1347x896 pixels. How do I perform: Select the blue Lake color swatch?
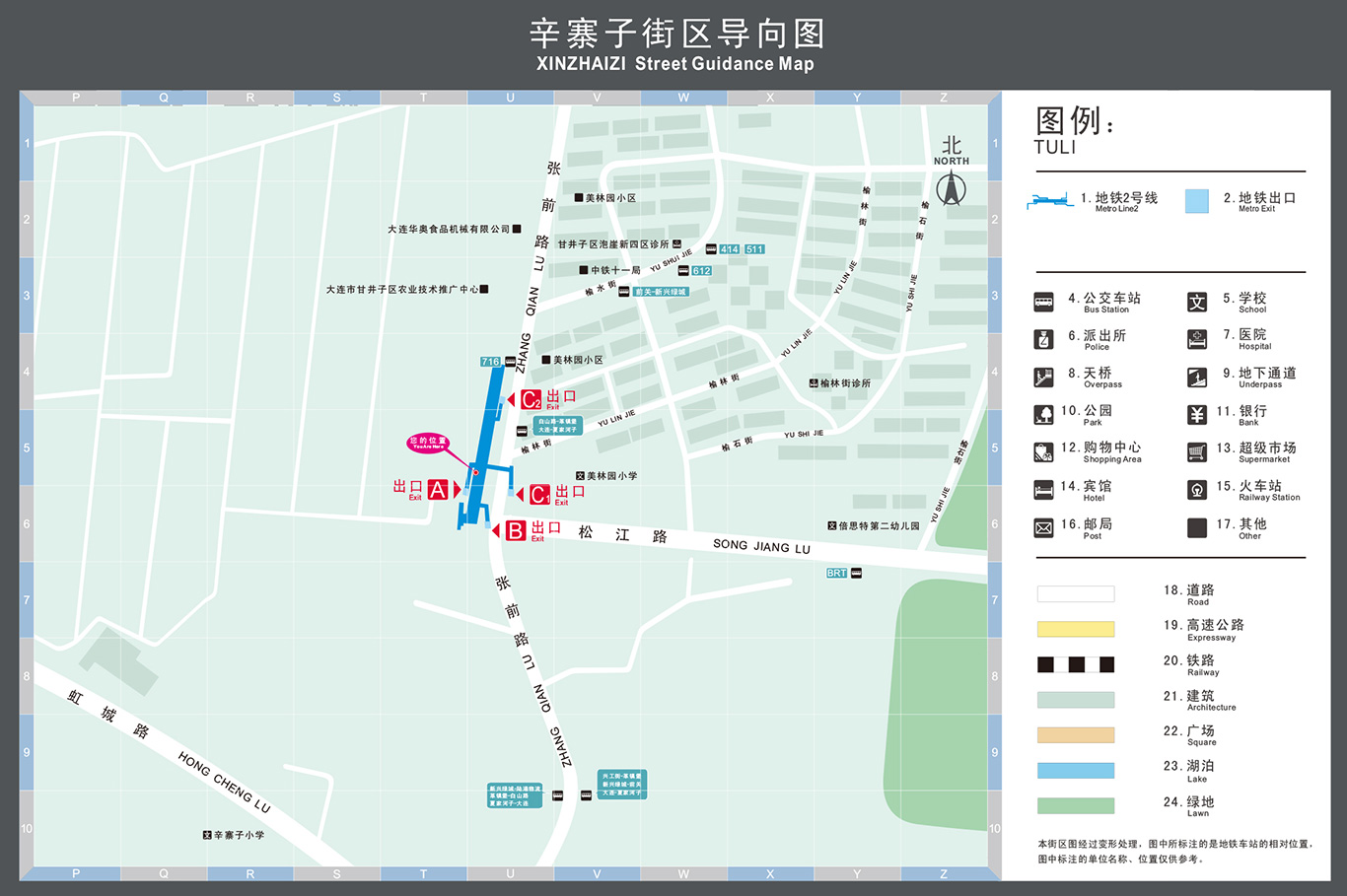tap(1075, 770)
